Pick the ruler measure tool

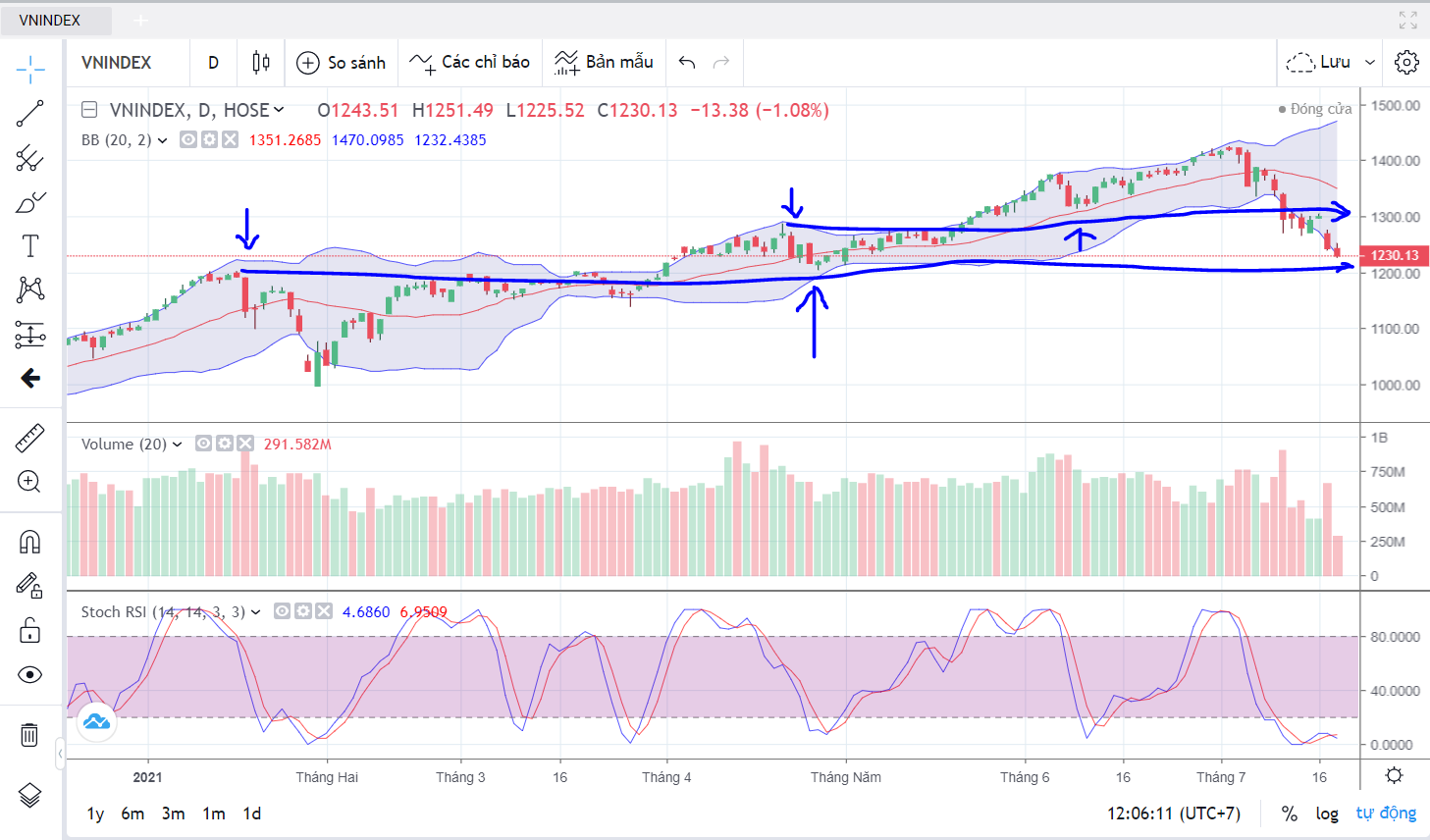[x=30, y=438]
